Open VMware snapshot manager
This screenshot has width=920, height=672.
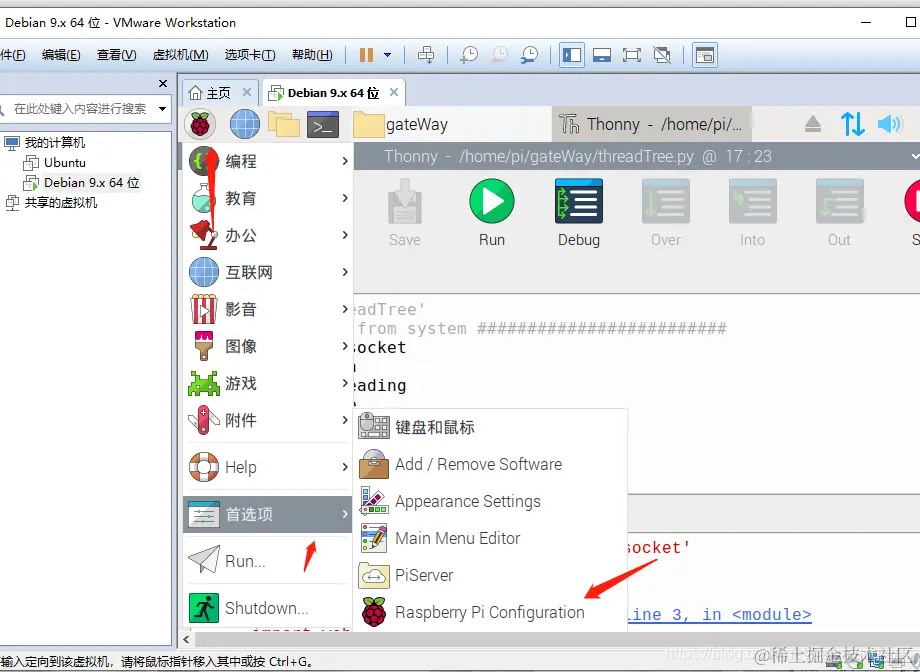point(529,55)
